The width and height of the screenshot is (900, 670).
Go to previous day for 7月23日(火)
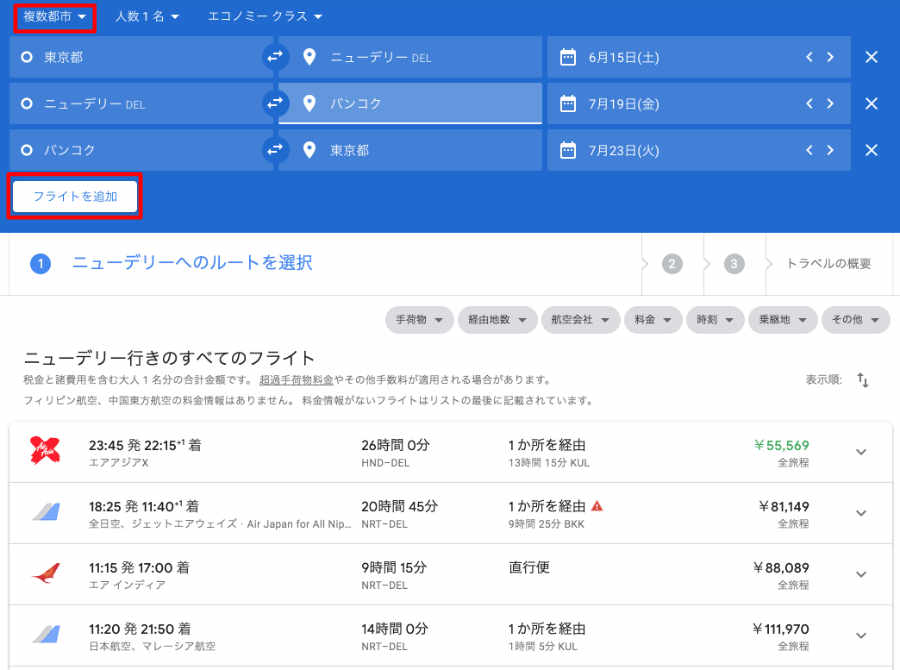pos(809,150)
